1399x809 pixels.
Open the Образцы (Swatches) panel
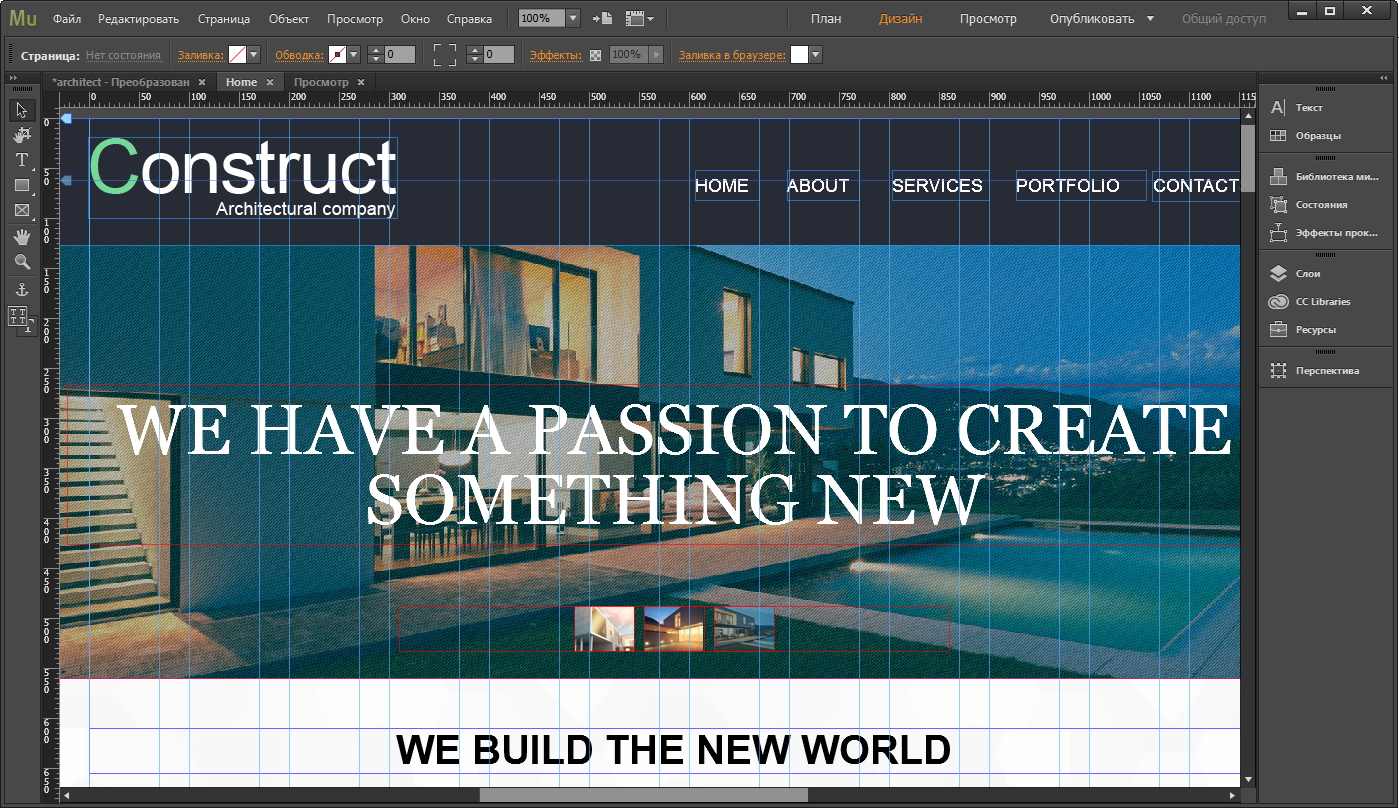[x=1317, y=135]
